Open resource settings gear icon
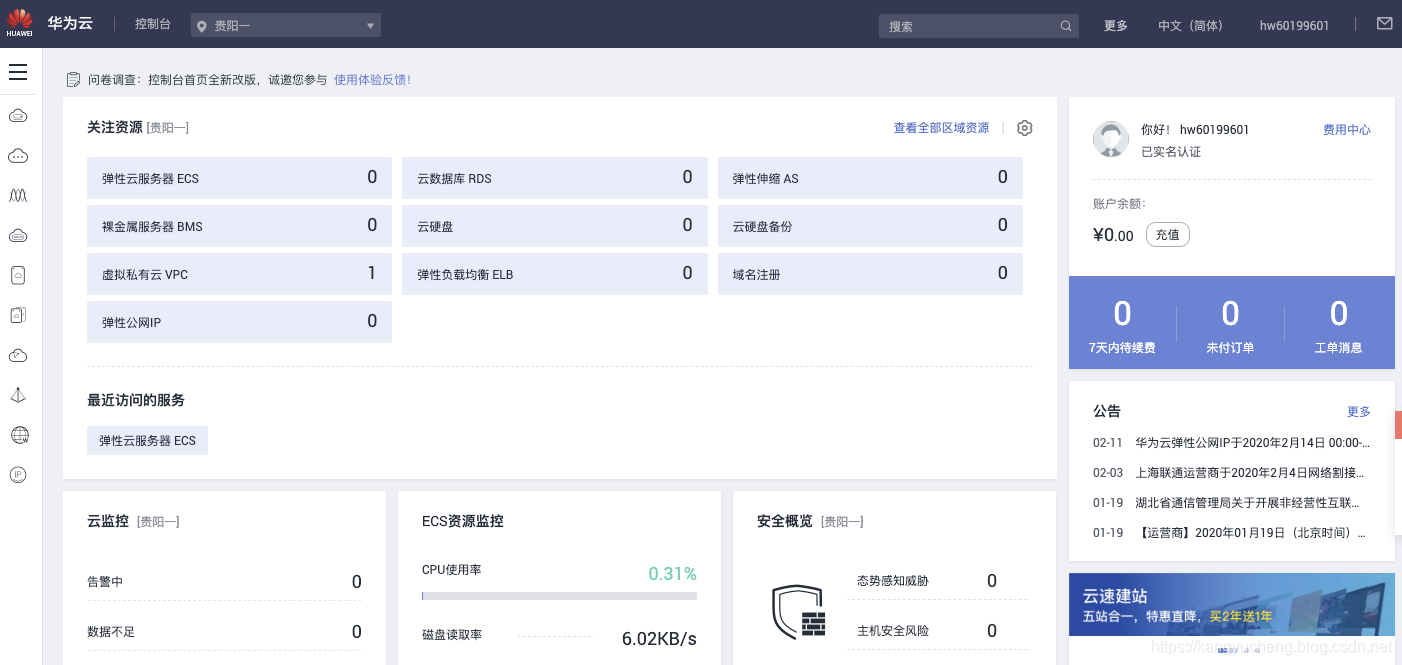The width and height of the screenshot is (1402, 665). [1024, 128]
